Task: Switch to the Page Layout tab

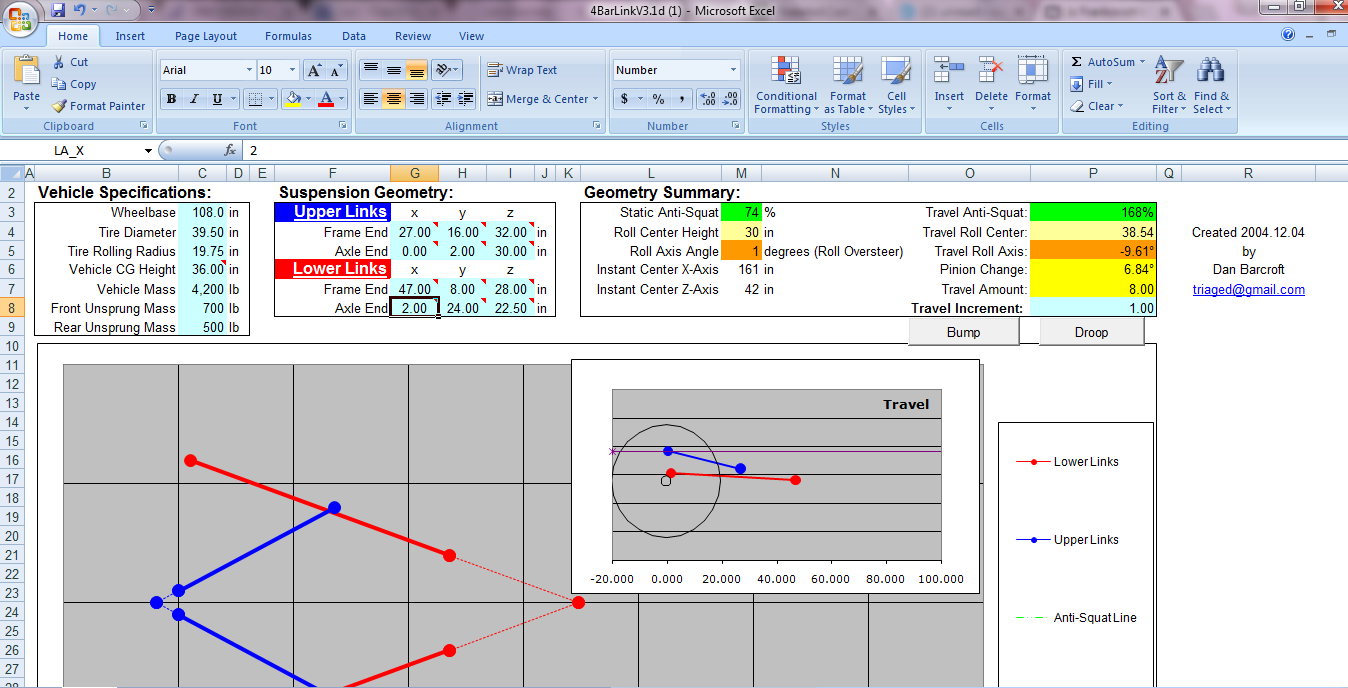Action: (206, 36)
